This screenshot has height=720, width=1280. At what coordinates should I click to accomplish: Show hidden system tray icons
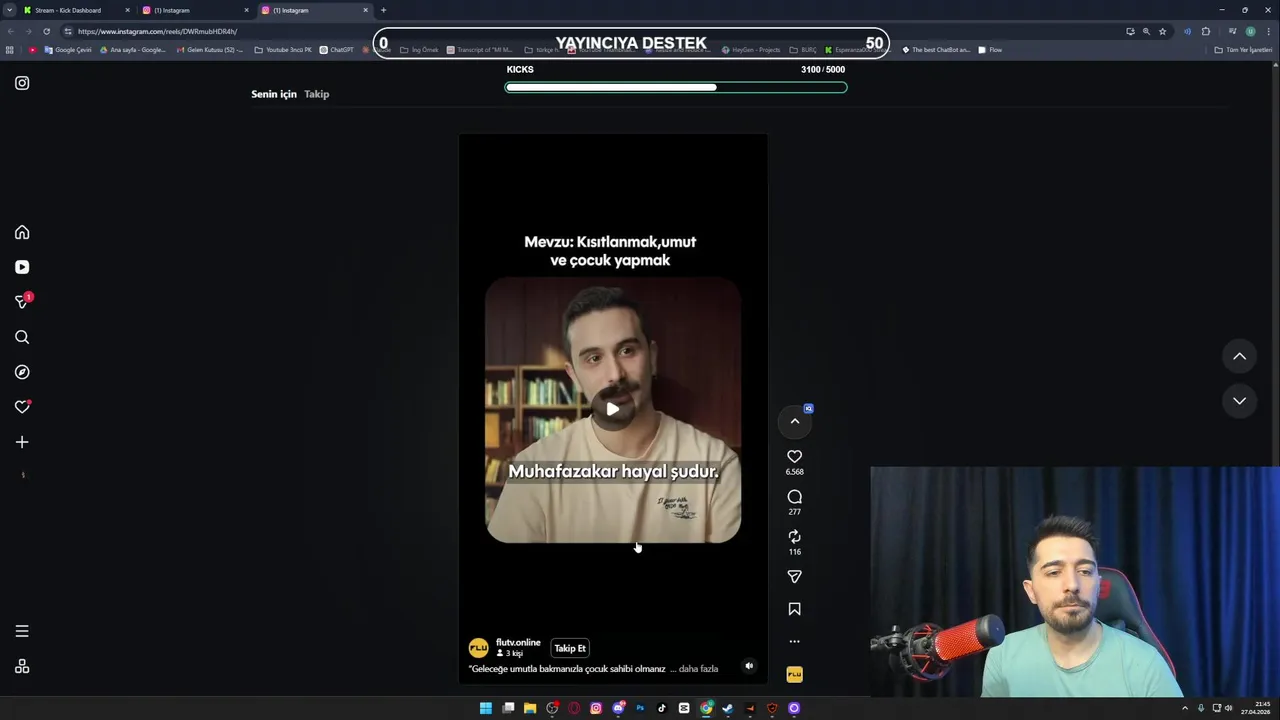pyautogui.click(x=1185, y=708)
